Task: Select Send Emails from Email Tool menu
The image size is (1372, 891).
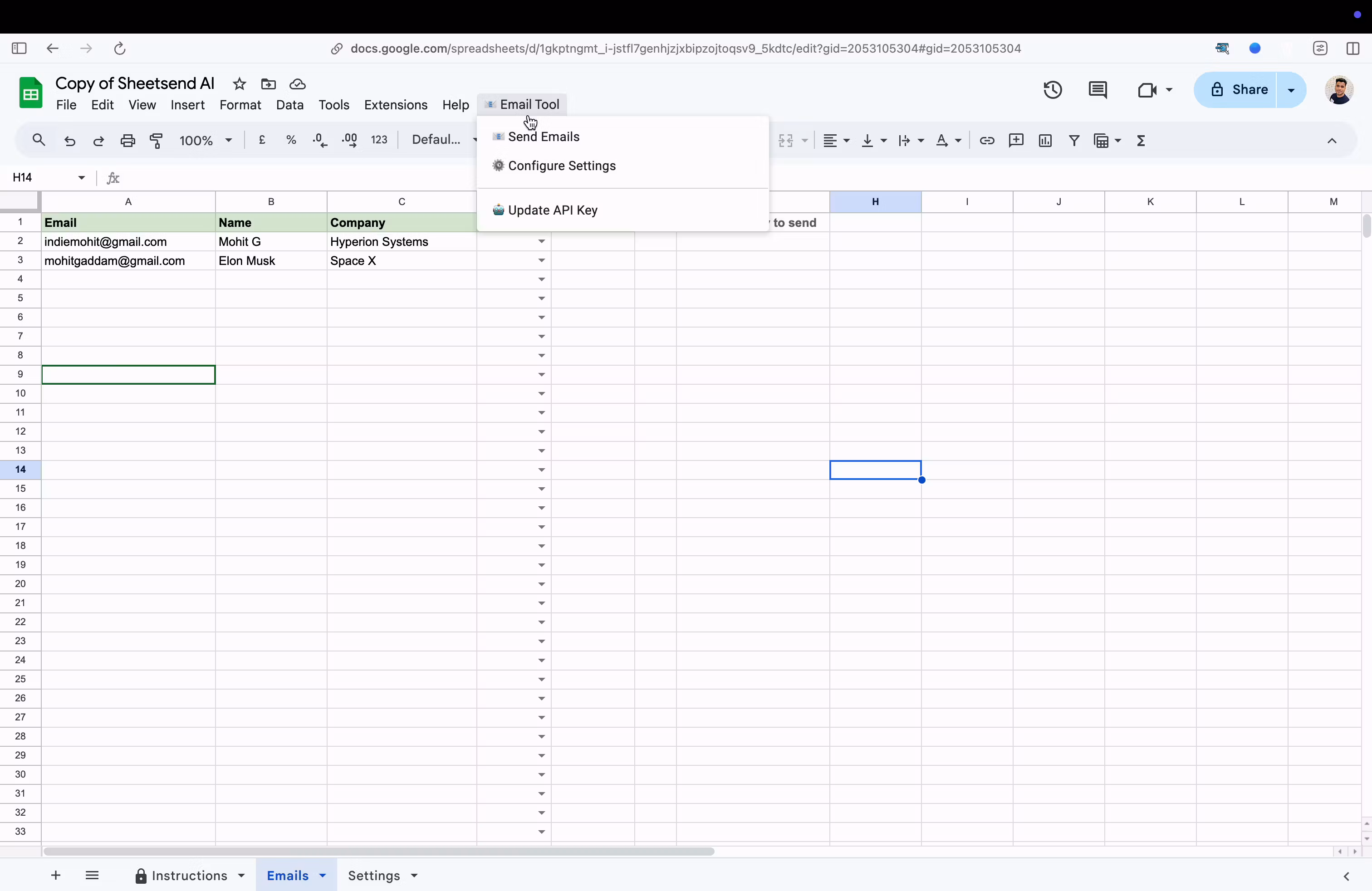Action: click(x=544, y=137)
